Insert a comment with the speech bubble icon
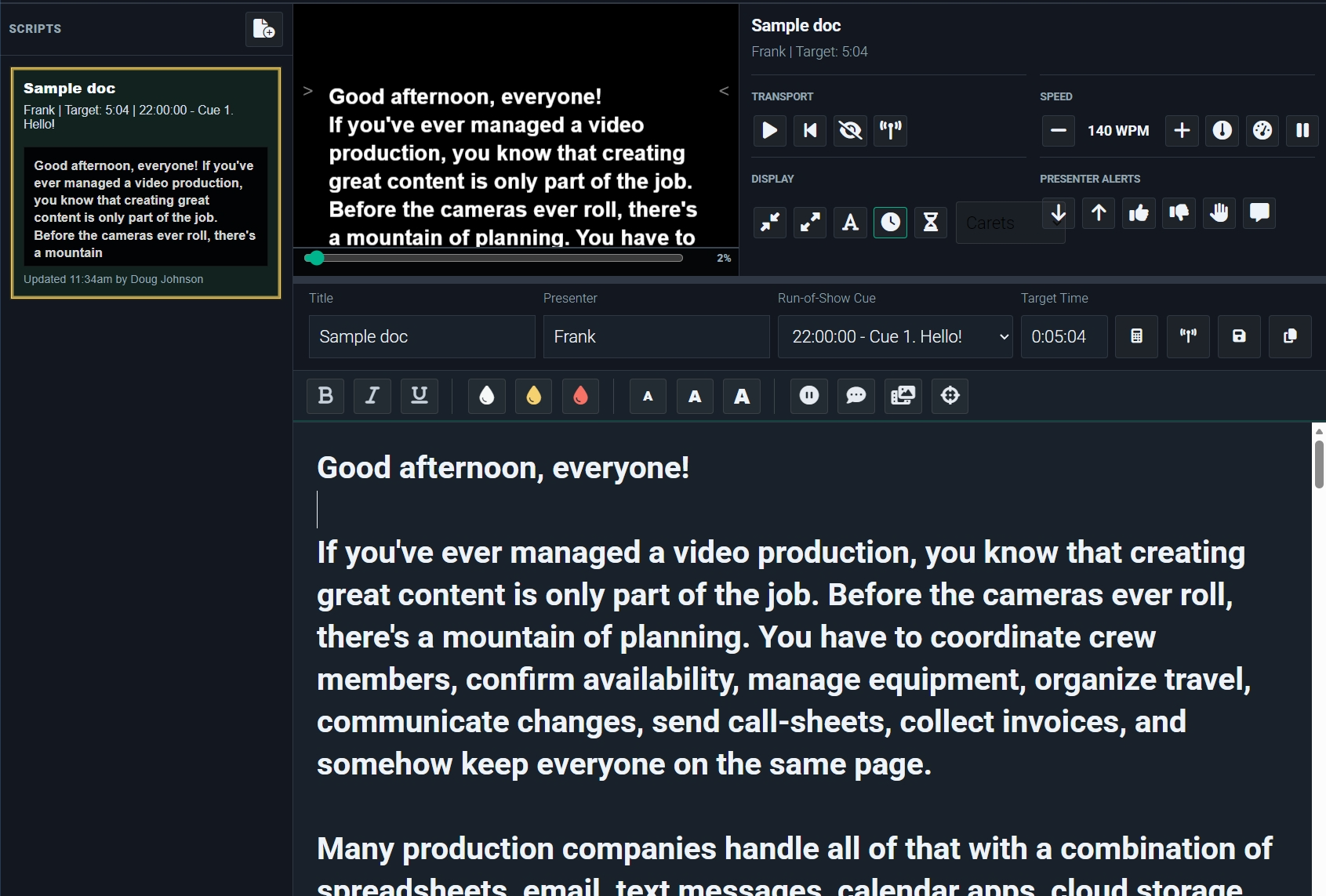Viewport: 1326px width, 896px height. [x=856, y=396]
